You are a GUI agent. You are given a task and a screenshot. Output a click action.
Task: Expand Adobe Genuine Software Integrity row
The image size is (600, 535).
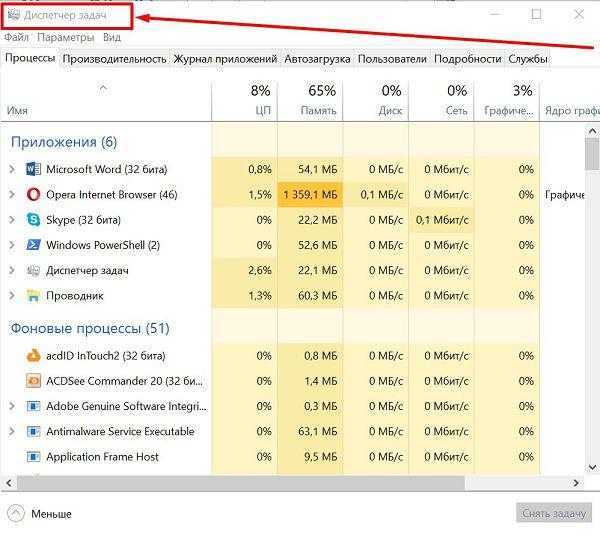12,406
